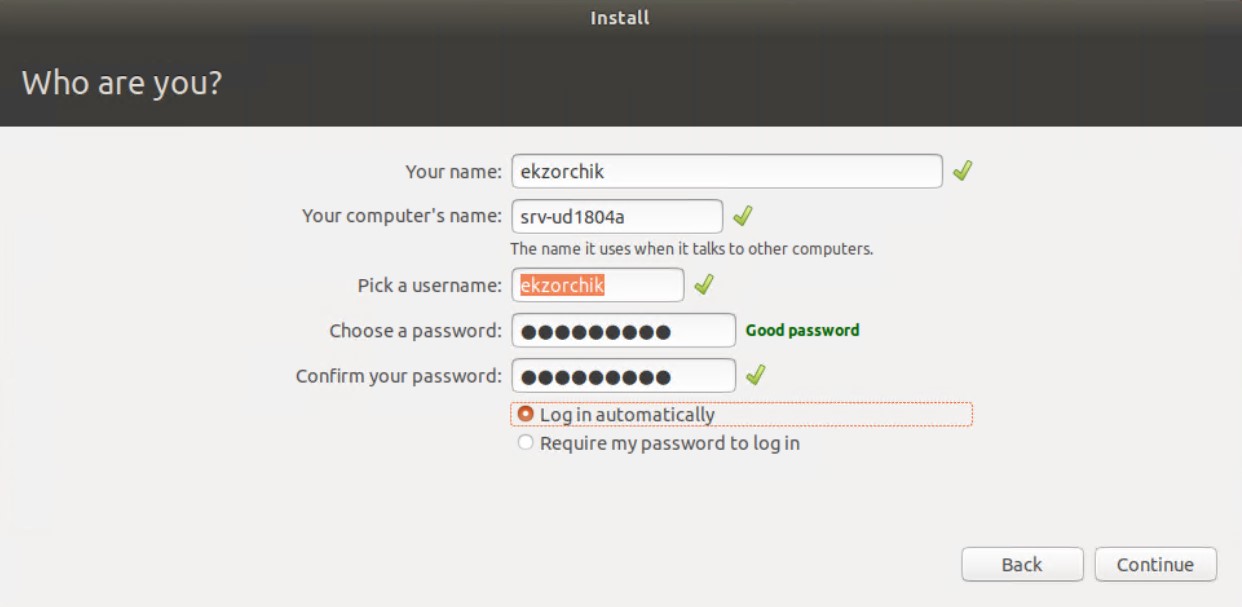Click the computer name hint text
Screen dimensions: 1242x607
click(691, 249)
